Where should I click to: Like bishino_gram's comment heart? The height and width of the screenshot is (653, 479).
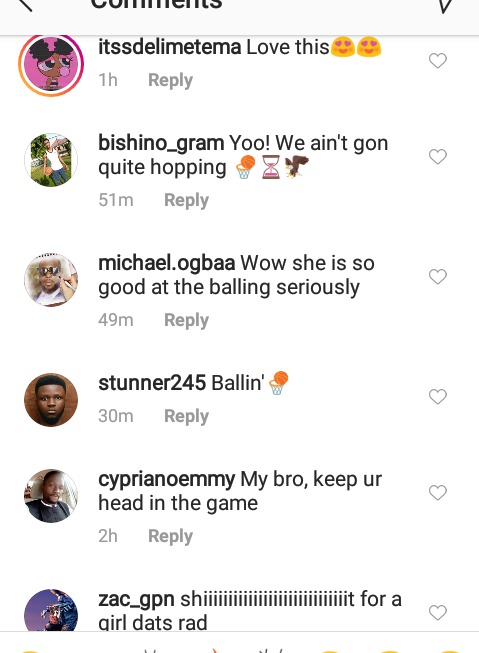[437, 157]
